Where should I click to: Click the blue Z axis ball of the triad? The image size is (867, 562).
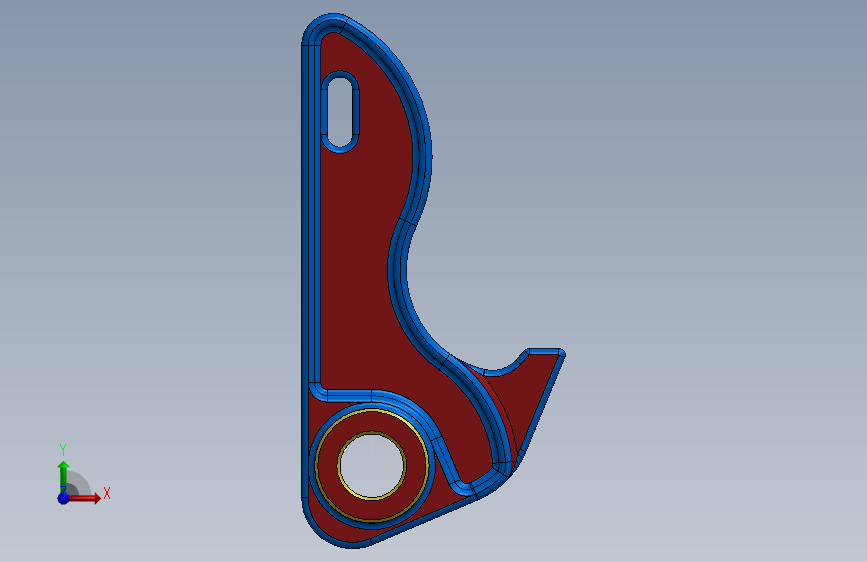tap(64, 498)
